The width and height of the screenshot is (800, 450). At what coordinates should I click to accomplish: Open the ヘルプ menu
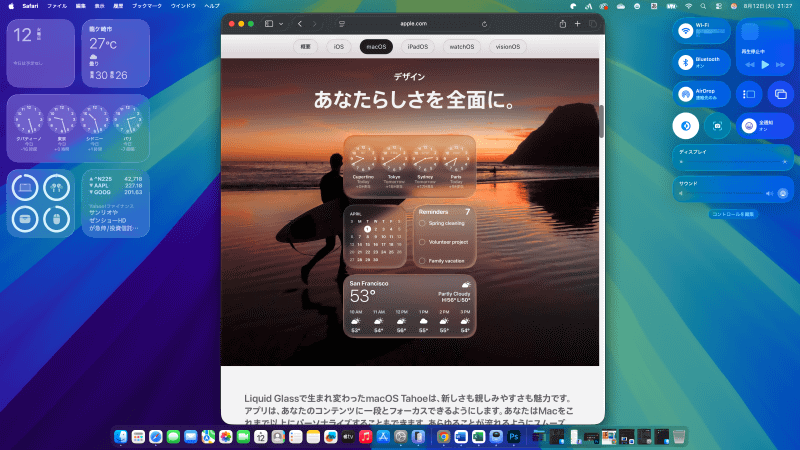[x=212, y=6]
